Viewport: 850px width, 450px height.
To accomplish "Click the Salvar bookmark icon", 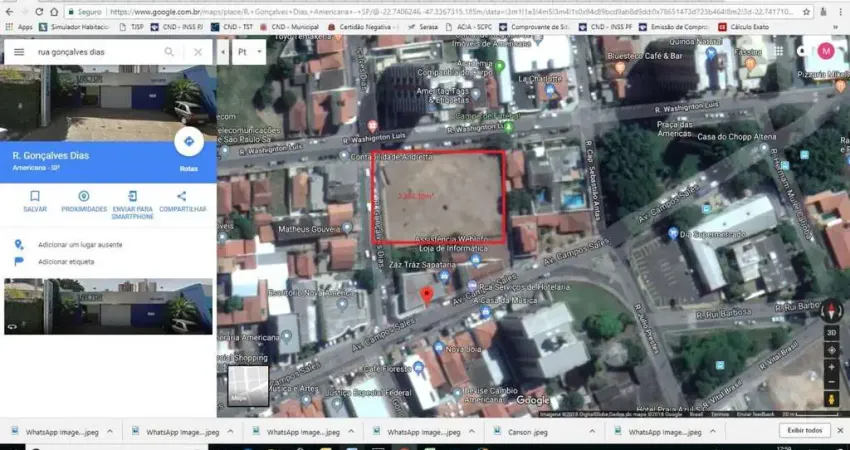I will pyautogui.click(x=35, y=196).
